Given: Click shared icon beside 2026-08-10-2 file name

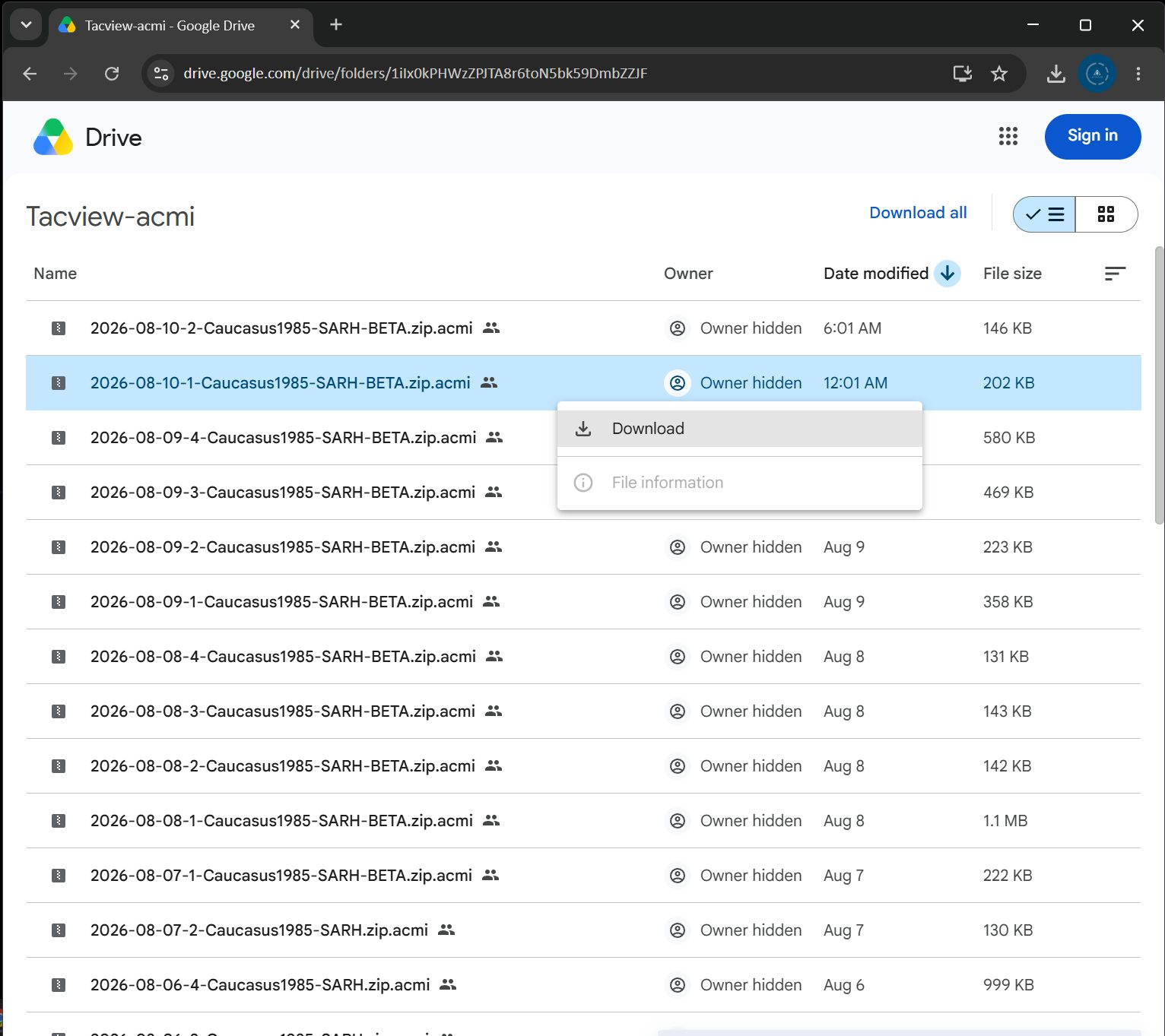Looking at the screenshot, I should 491,328.
